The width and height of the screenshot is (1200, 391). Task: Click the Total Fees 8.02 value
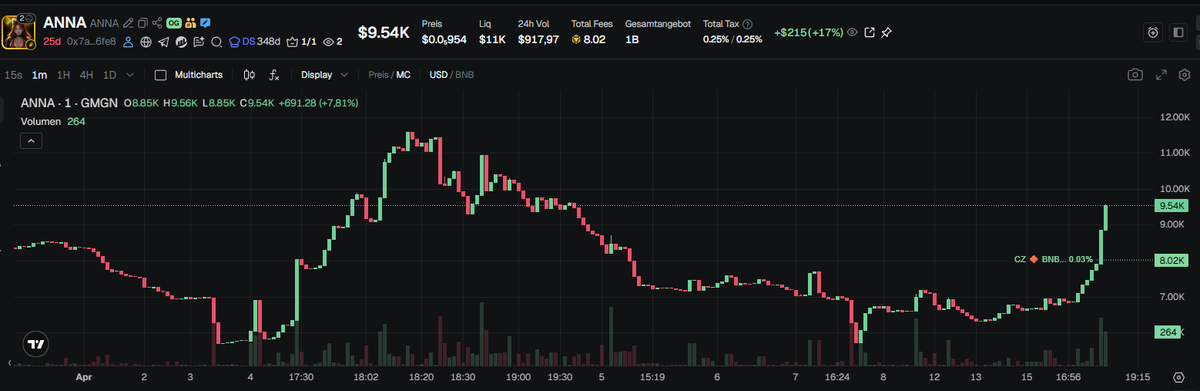[x=589, y=40]
